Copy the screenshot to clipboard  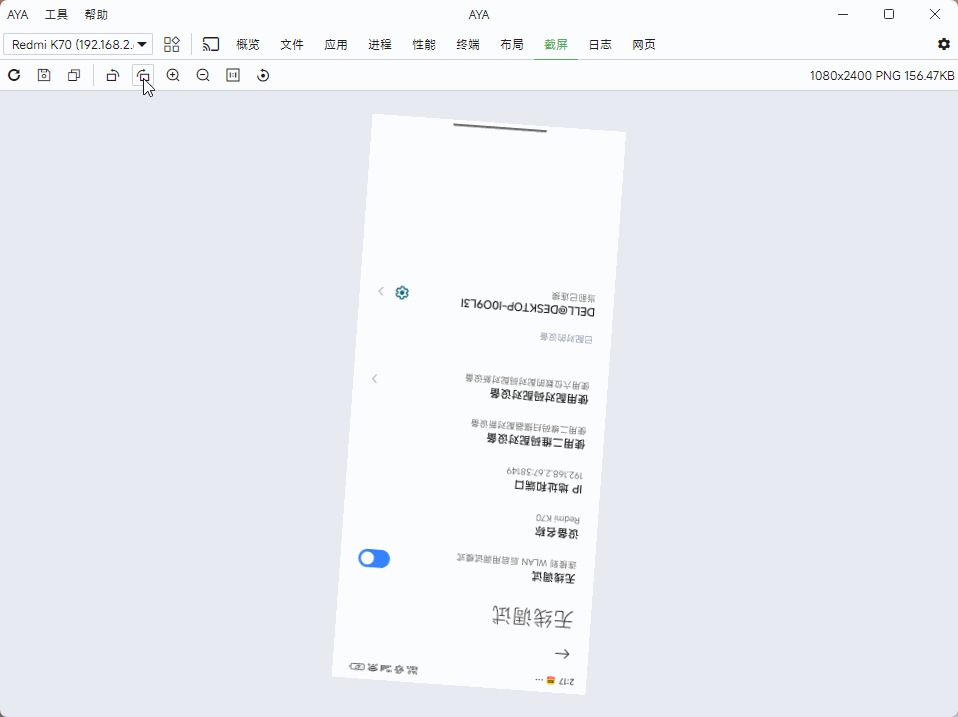point(74,75)
